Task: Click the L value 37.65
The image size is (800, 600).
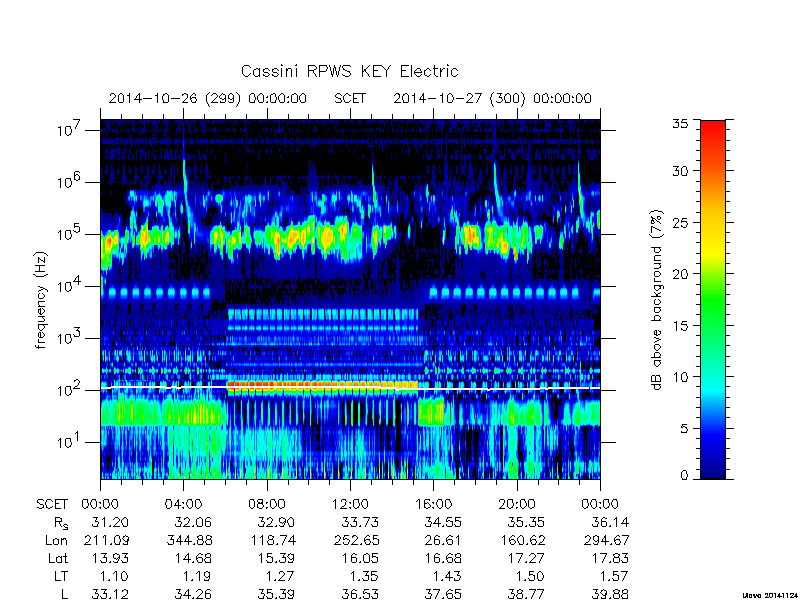Action: point(443,594)
